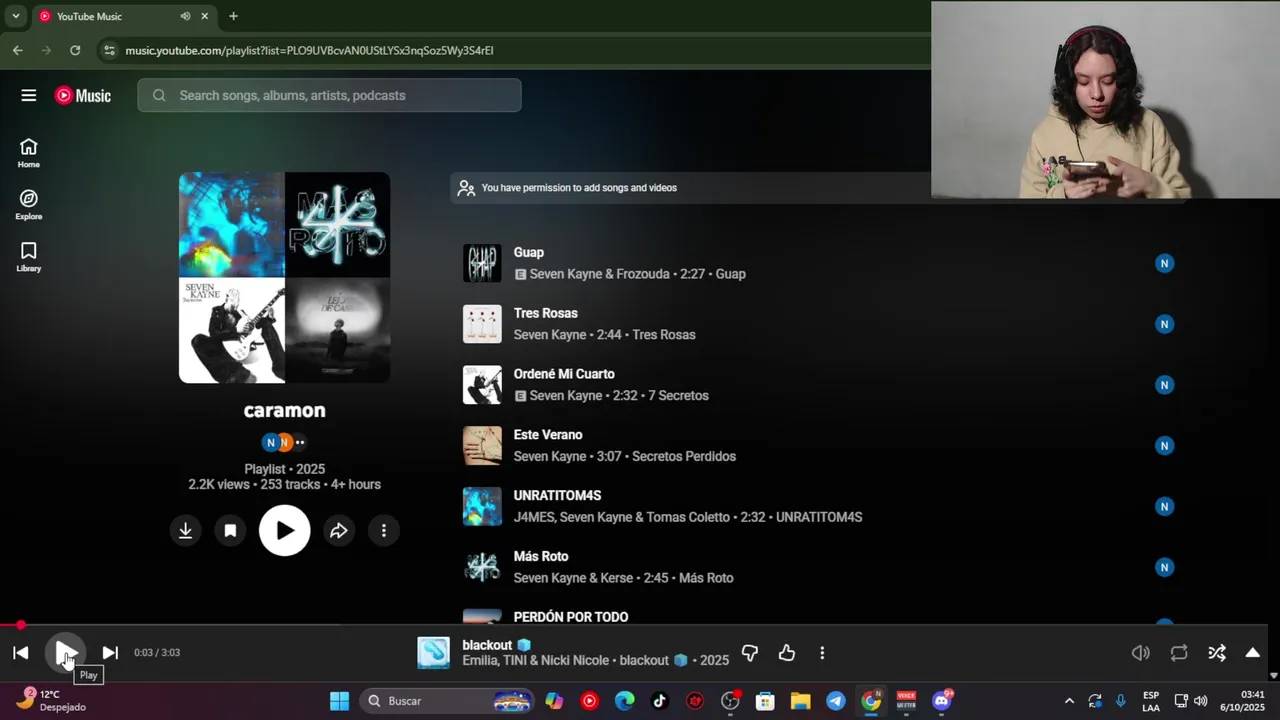Open File Explorer from taskbar
Screen dimensions: 1280x720
point(800,701)
